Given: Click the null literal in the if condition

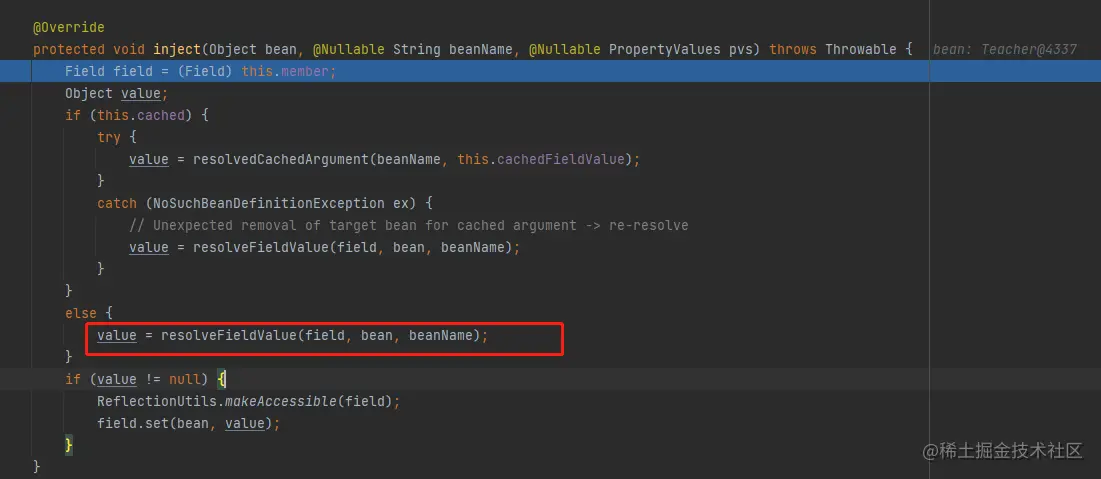Looking at the screenshot, I should tap(185, 379).
